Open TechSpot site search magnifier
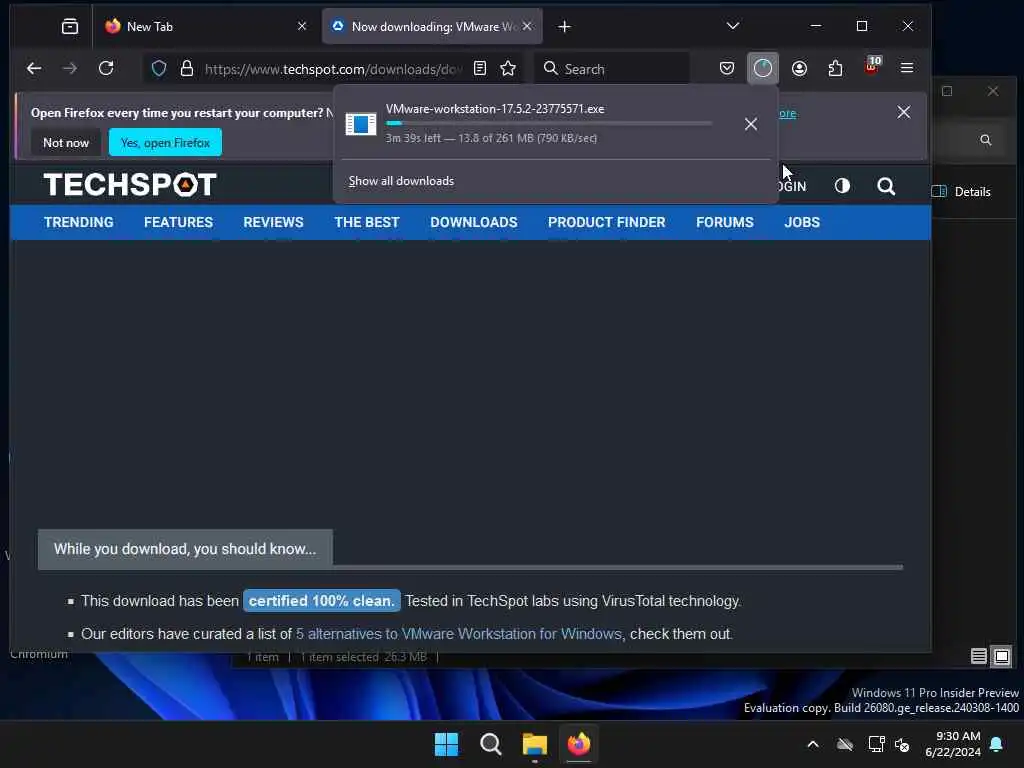1024x768 pixels. tap(886, 186)
